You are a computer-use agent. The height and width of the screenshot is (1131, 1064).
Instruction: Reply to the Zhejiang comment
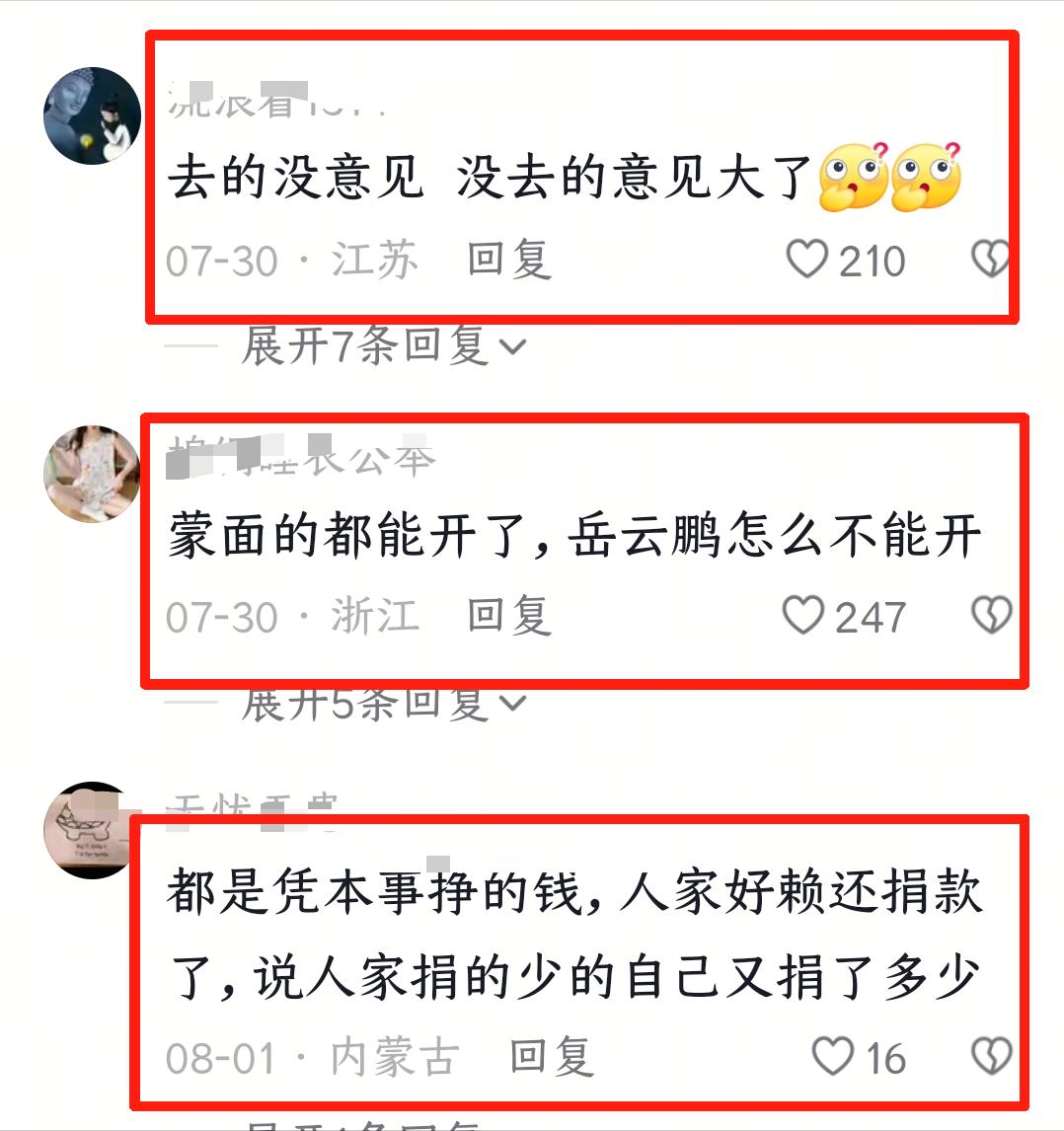(x=509, y=616)
